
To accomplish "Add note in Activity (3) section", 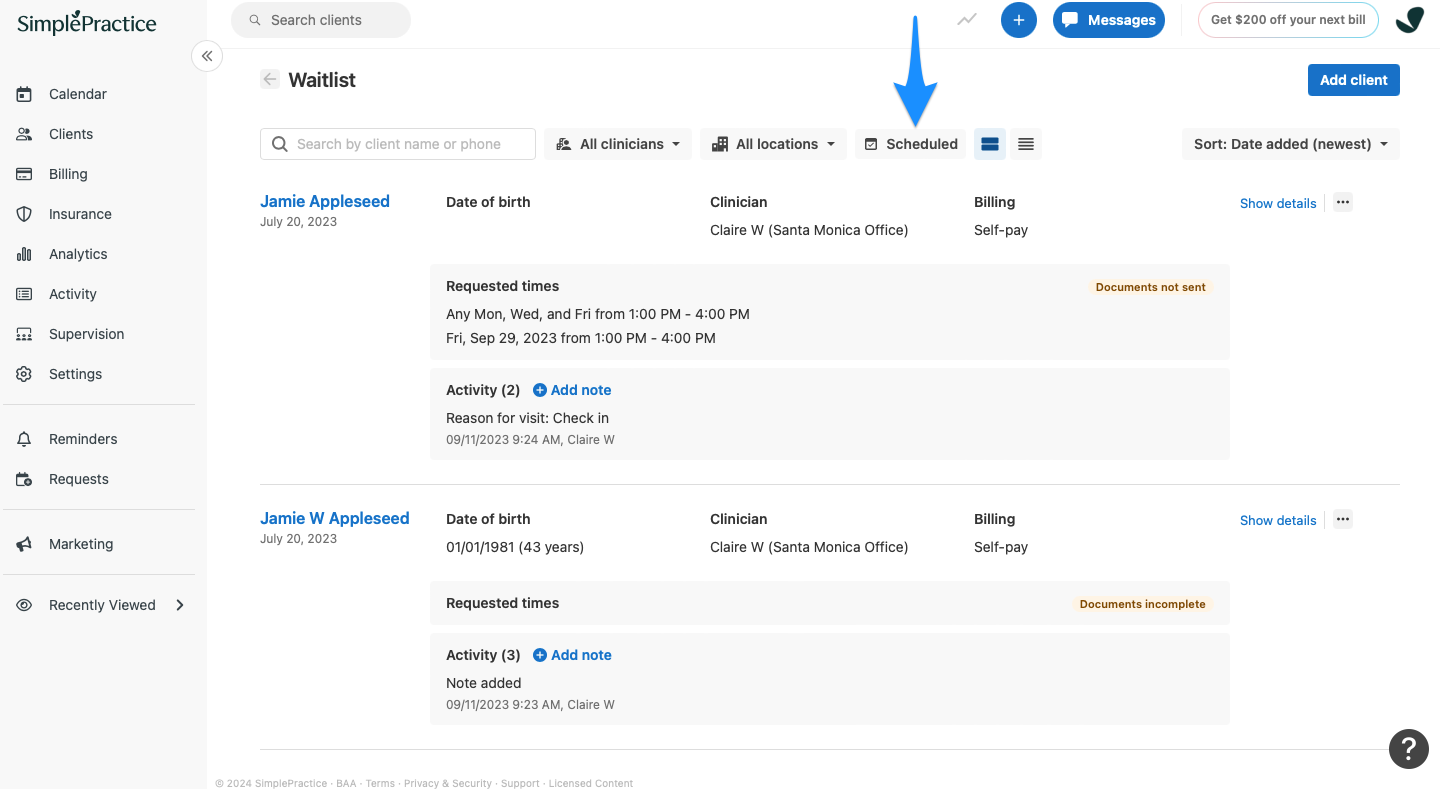I will [x=572, y=655].
